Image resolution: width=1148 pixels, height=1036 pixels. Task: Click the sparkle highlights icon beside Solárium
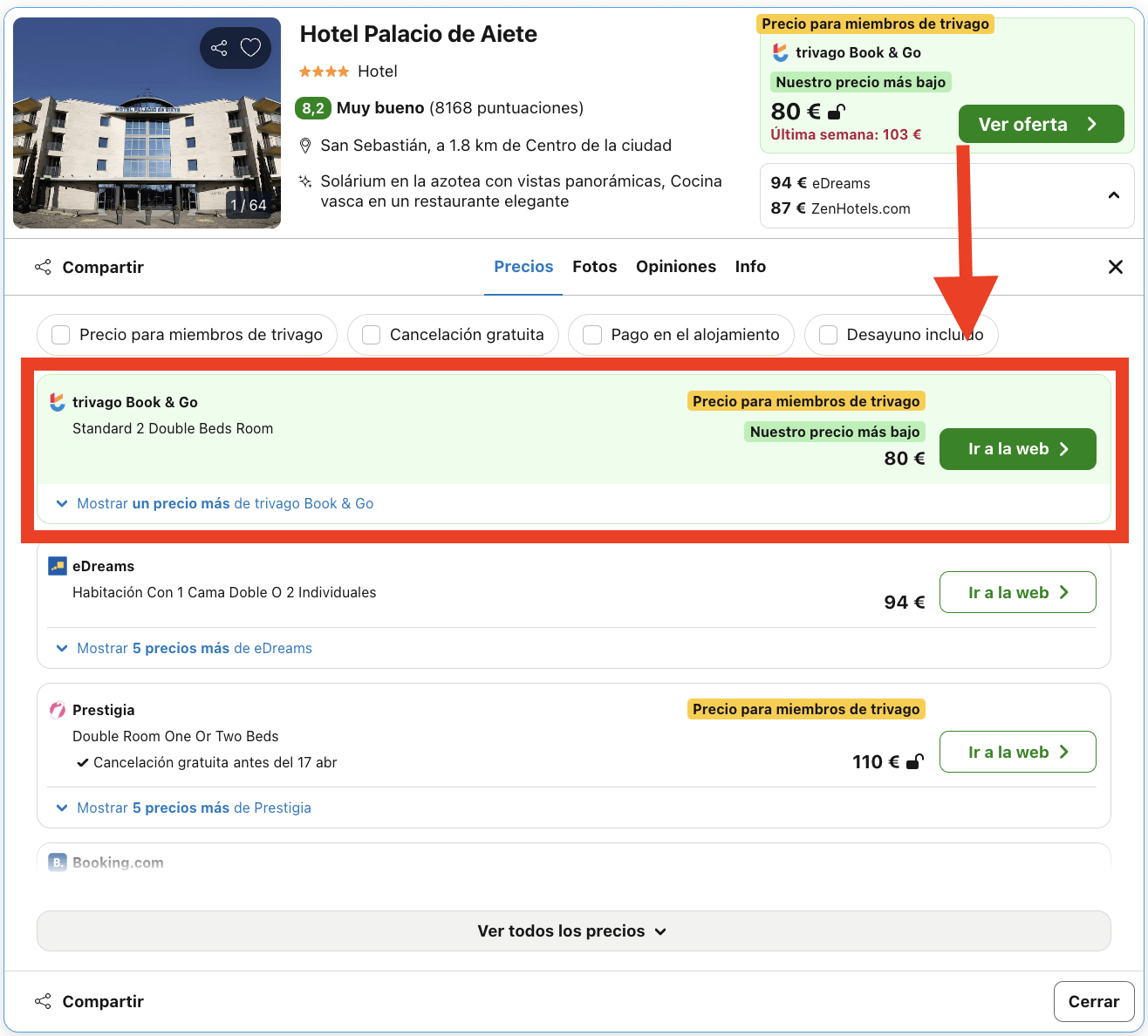305,181
